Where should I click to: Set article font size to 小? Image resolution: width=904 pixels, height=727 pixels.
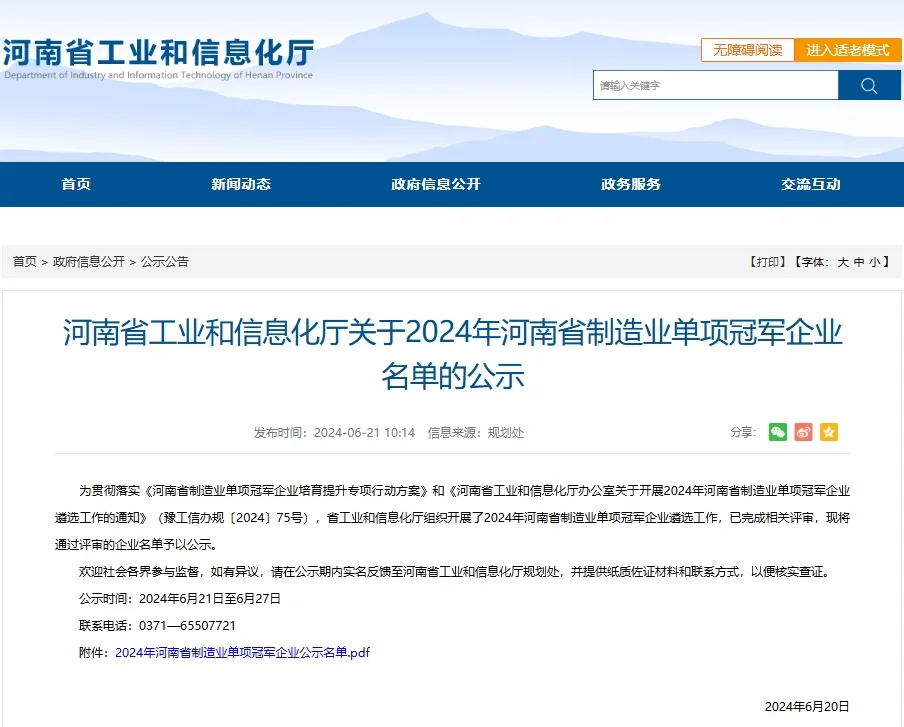pyautogui.click(x=876, y=261)
